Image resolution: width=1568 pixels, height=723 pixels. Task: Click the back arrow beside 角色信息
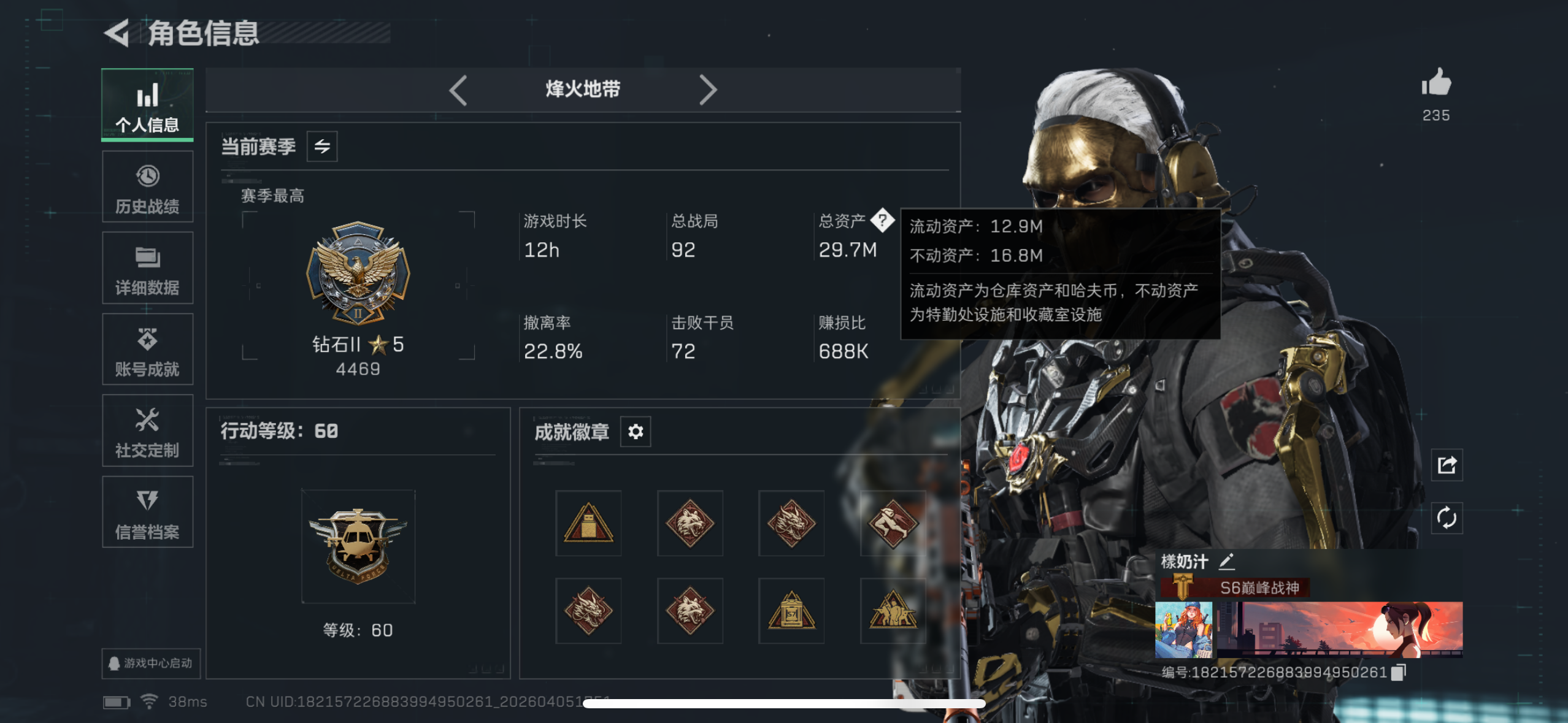pyautogui.click(x=117, y=33)
